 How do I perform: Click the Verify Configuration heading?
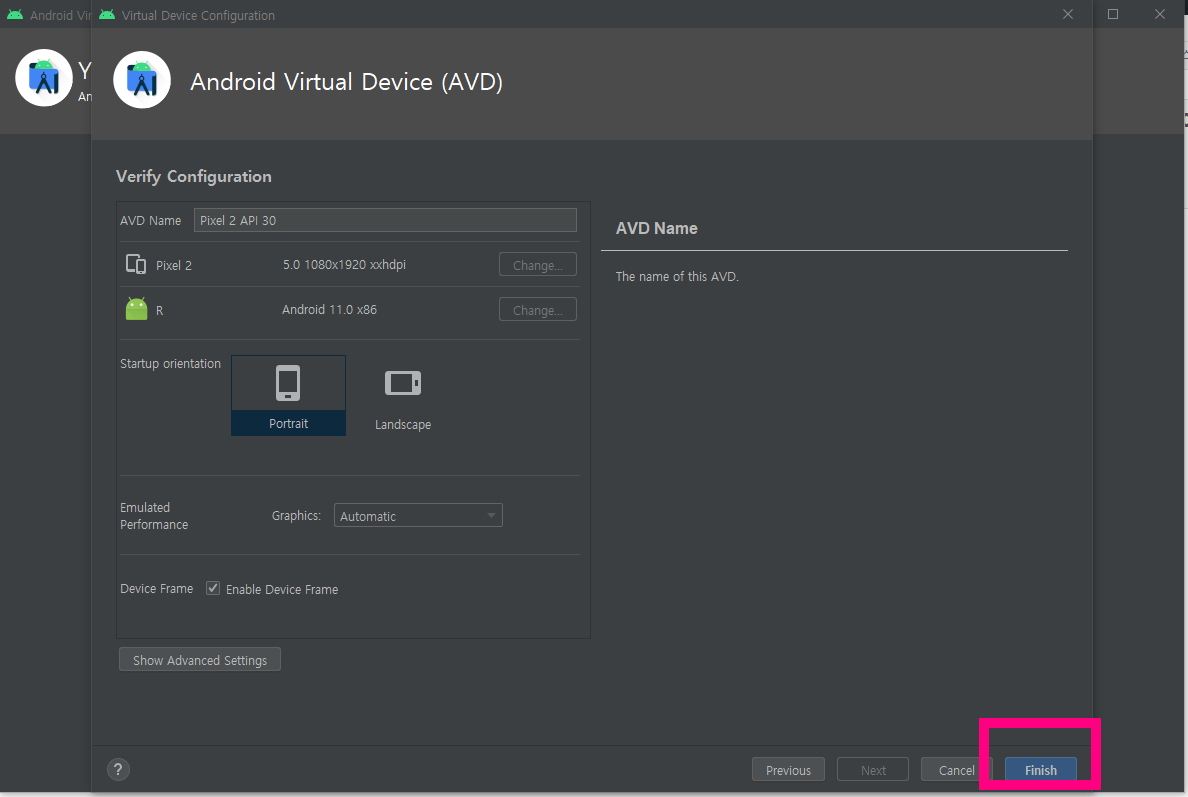coord(194,177)
